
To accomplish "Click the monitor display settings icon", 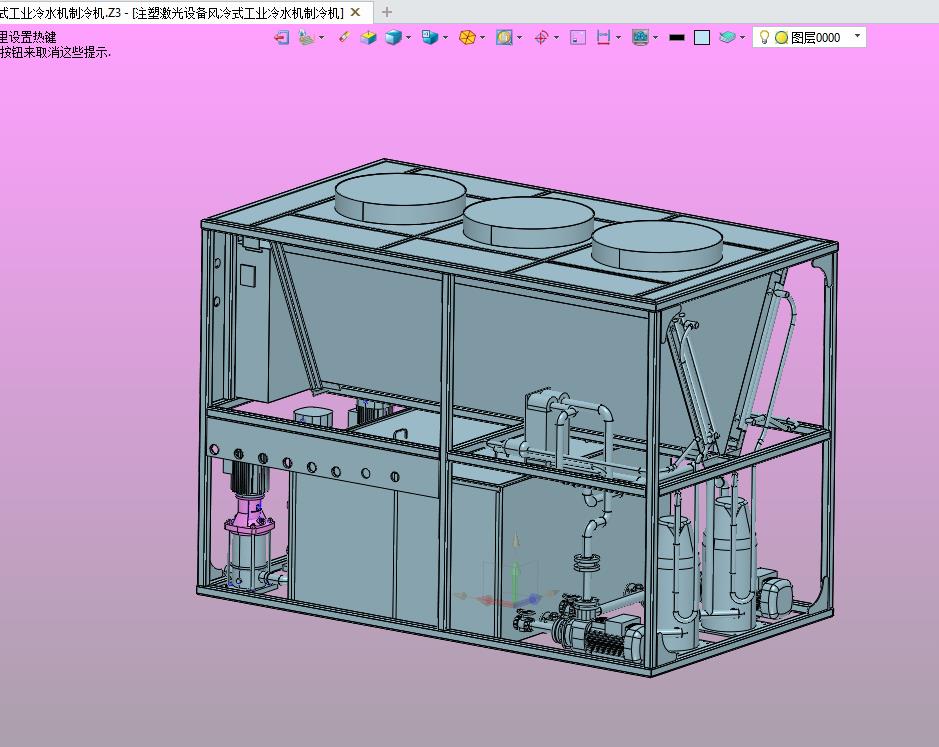I will pos(641,38).
